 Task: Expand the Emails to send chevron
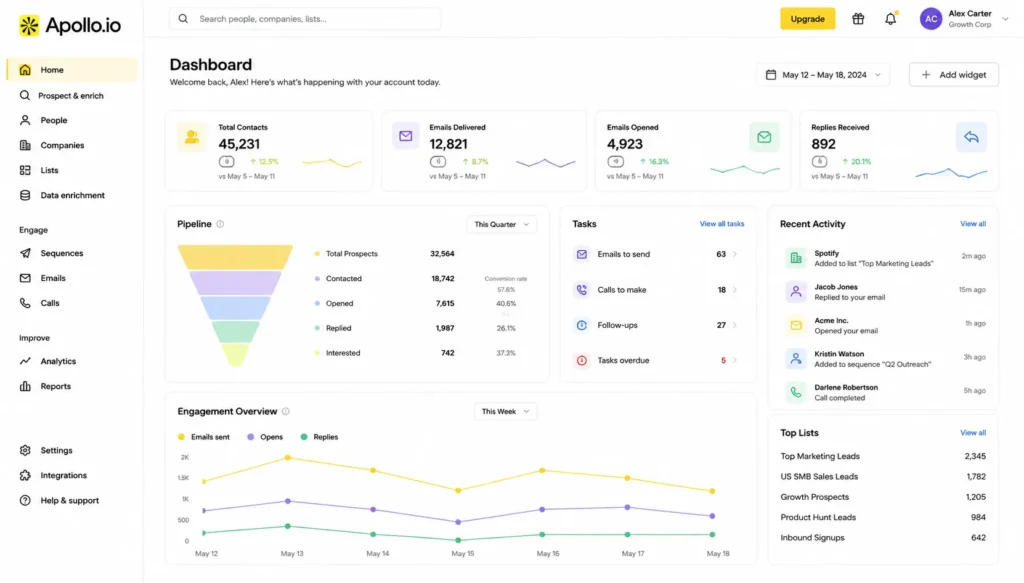click(735, 254)
